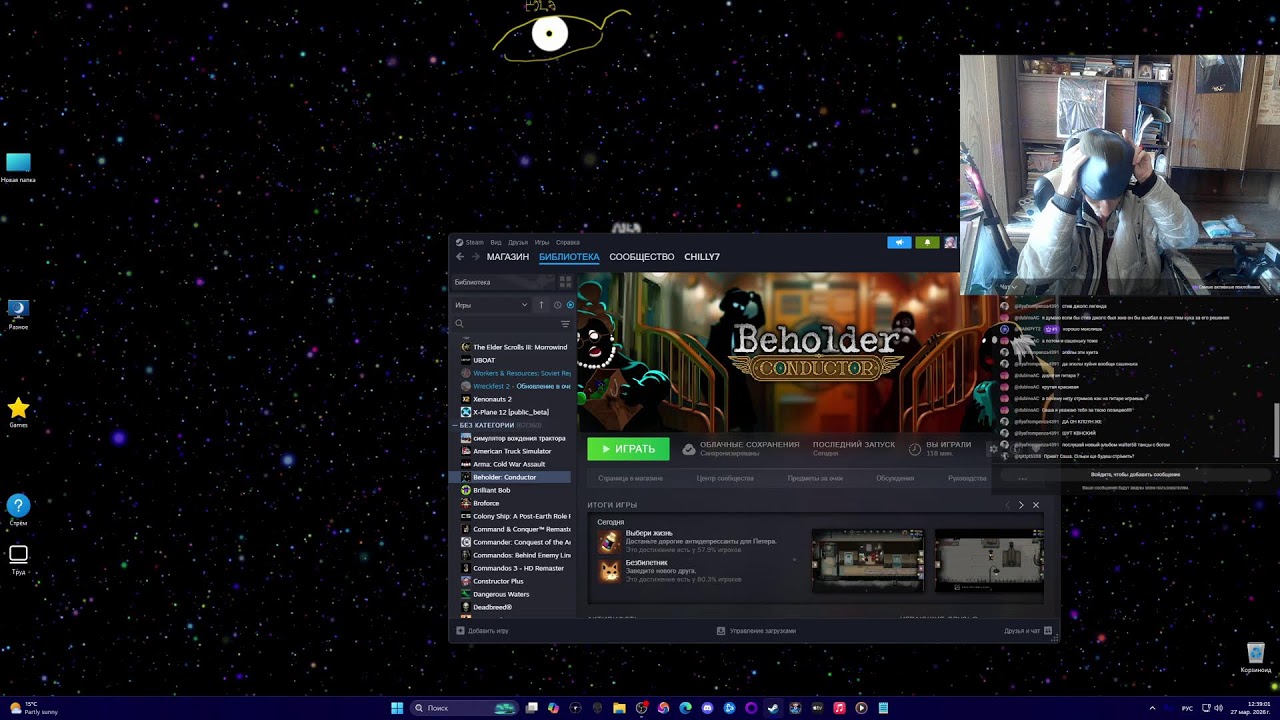Toggle the recent activity clock filter
Screen dimensions: 1280x720
[557, 305]
